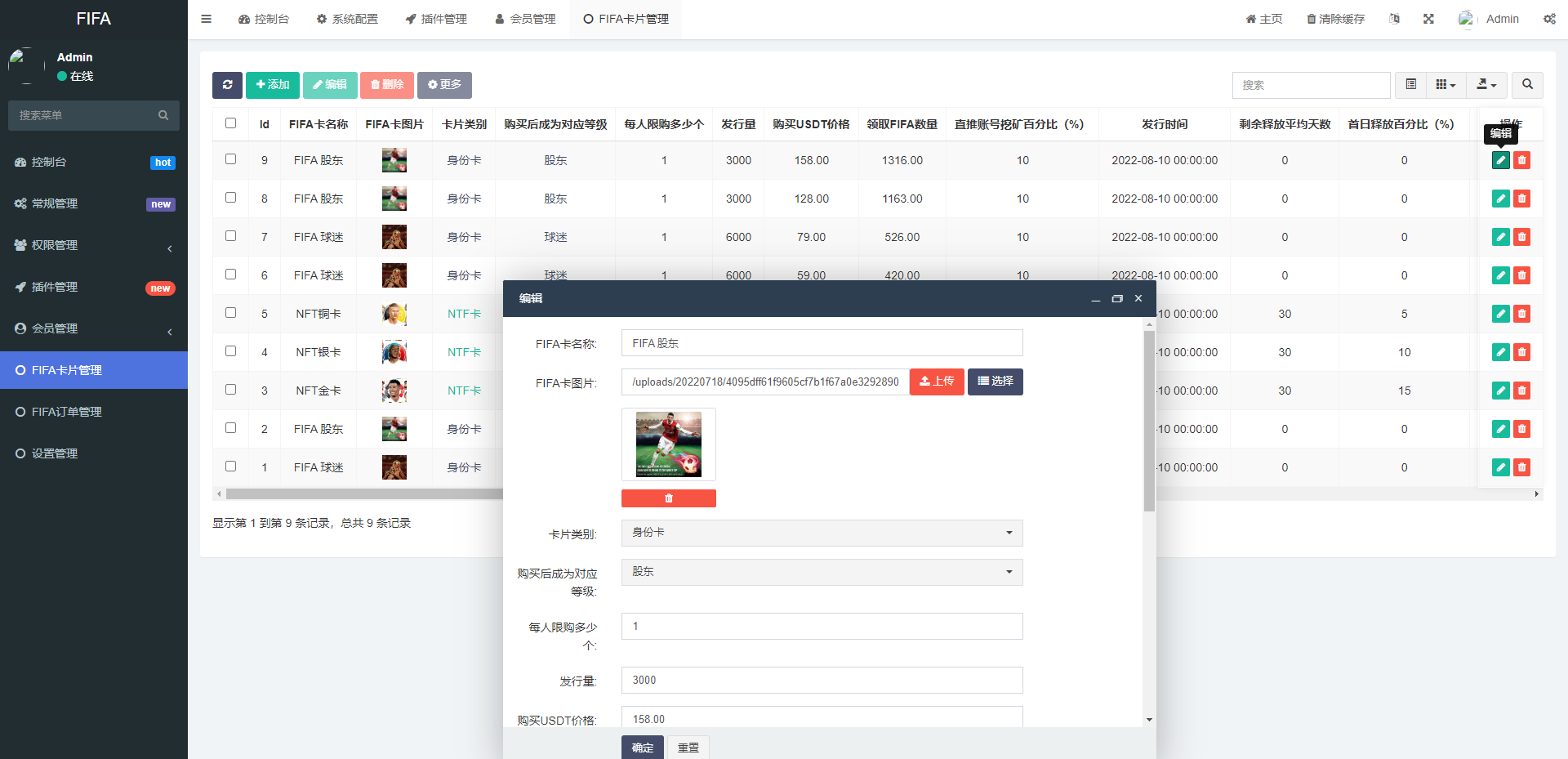This screenshot has width=1568, height=759.
Task: Click the red 删除 toolbar button
Action: (387, 85)
